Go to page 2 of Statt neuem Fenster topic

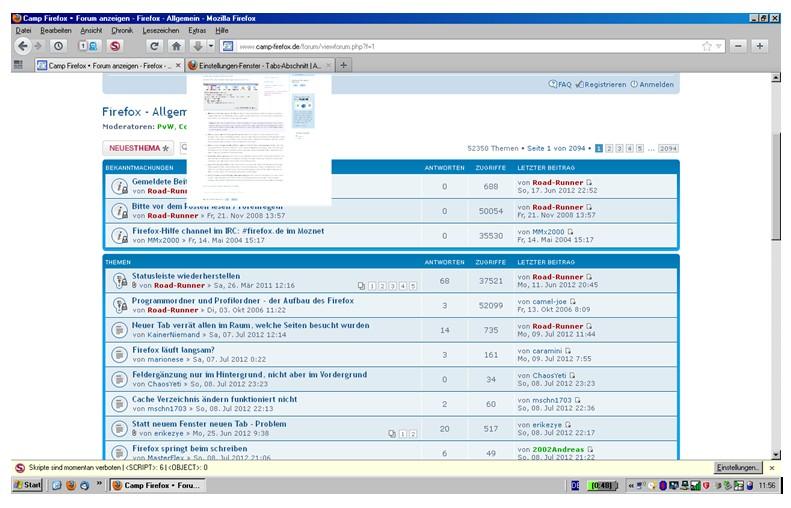(413, 434)
